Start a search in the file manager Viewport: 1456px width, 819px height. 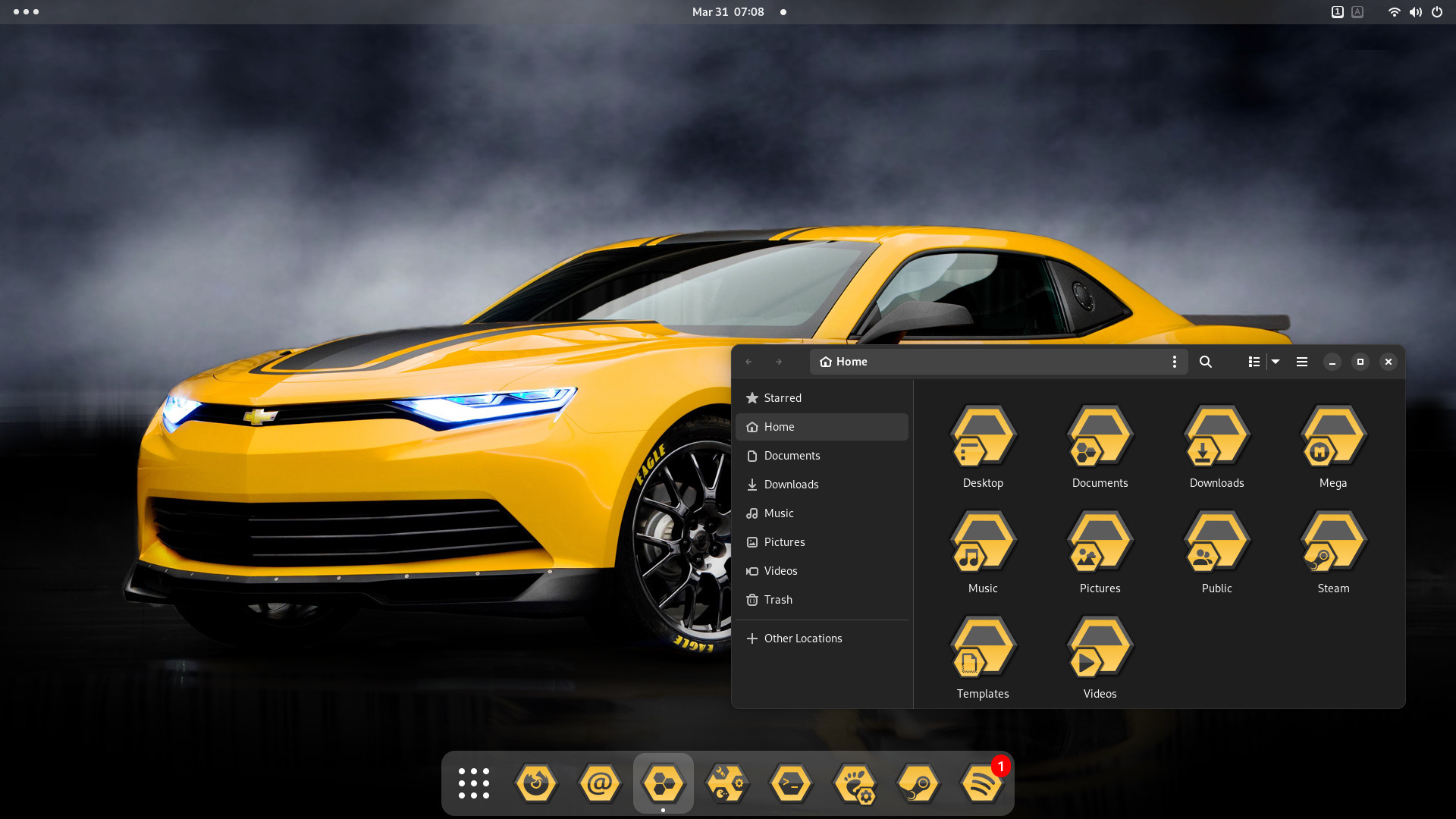pyautogui.click(x=1205, y=362)
